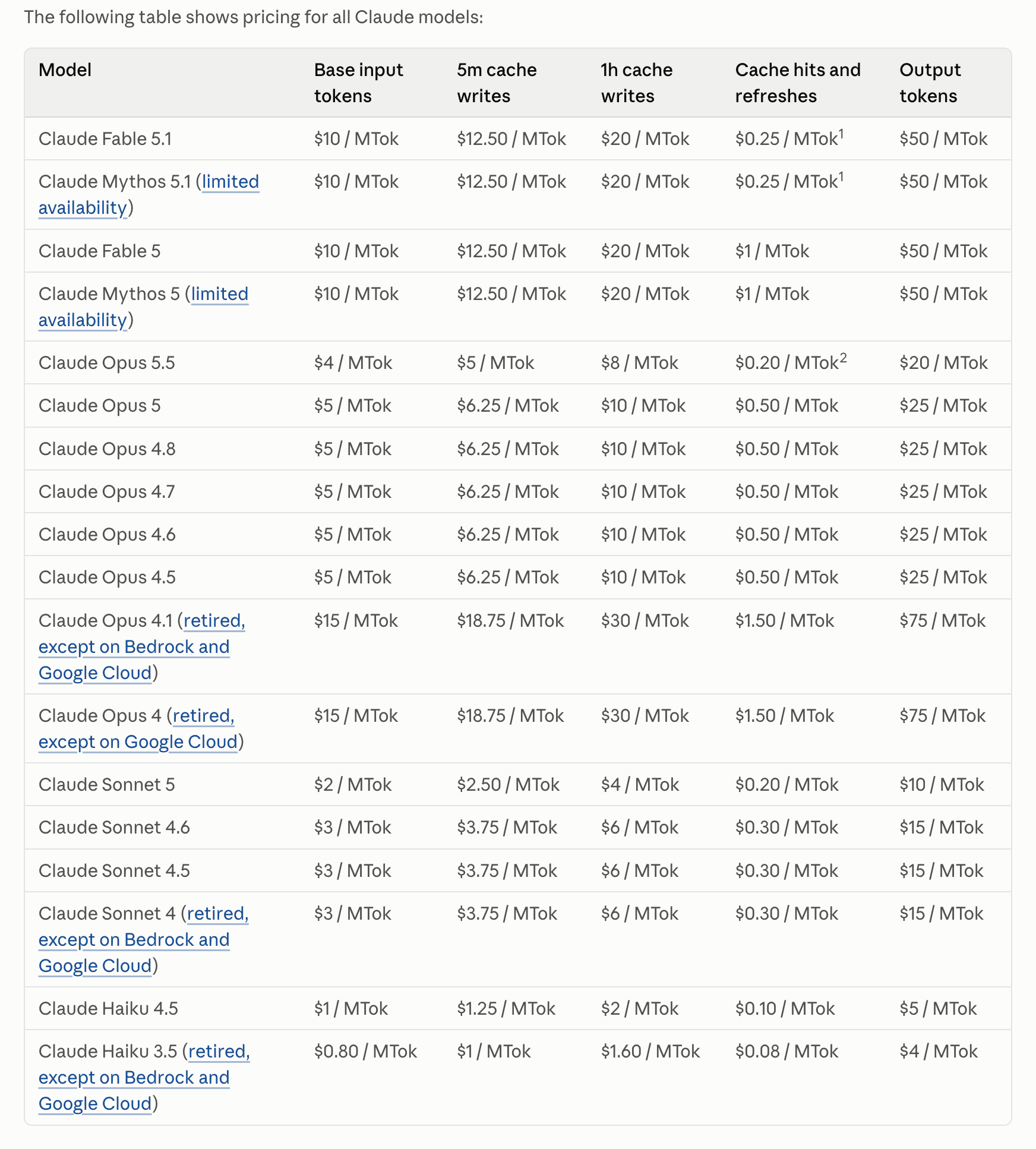Open the Claude Haiku 3.5 retired notice link

(x=144, y=1078)
